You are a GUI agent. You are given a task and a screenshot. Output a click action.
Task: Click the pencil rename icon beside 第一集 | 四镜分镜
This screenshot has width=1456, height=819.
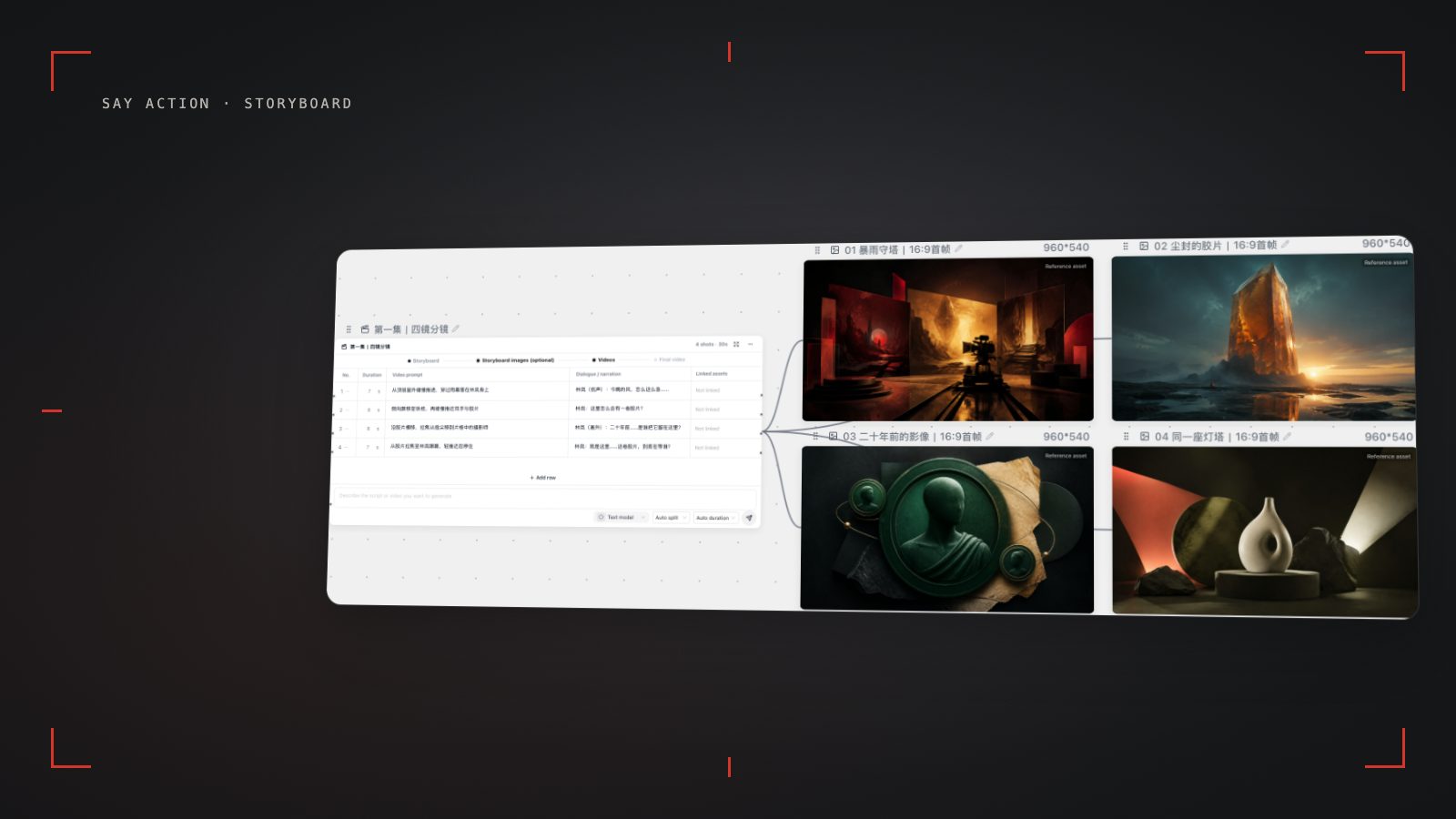pyautogui.click(x=456, y=329)
